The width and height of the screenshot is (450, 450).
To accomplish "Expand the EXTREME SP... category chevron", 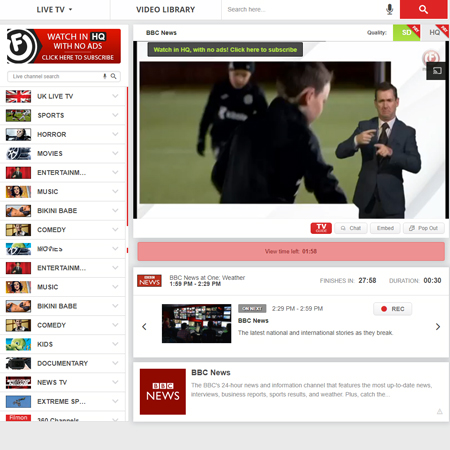I will coord(115,401).
